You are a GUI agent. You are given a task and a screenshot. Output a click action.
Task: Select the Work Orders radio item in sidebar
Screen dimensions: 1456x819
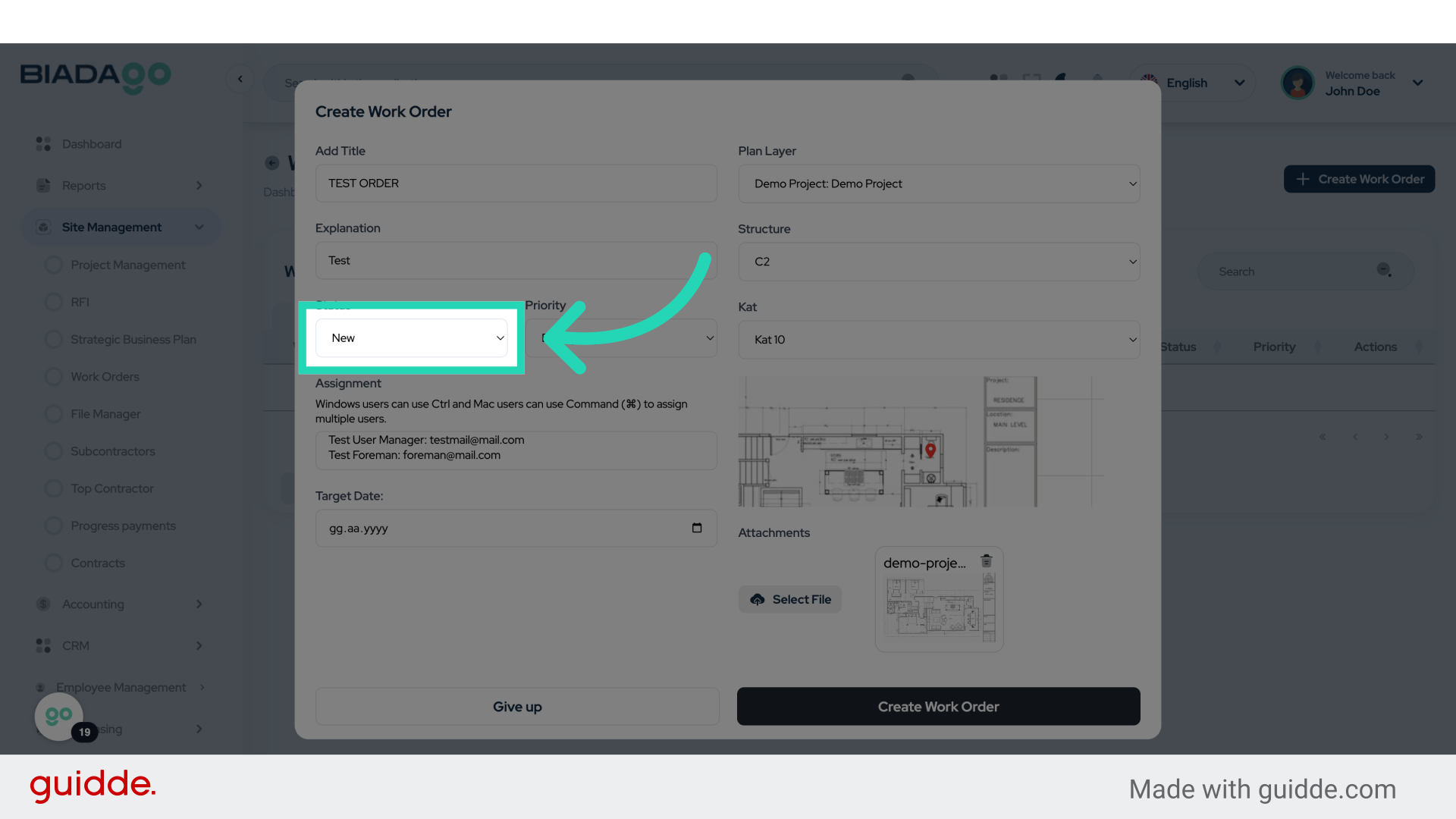[54, 377]
